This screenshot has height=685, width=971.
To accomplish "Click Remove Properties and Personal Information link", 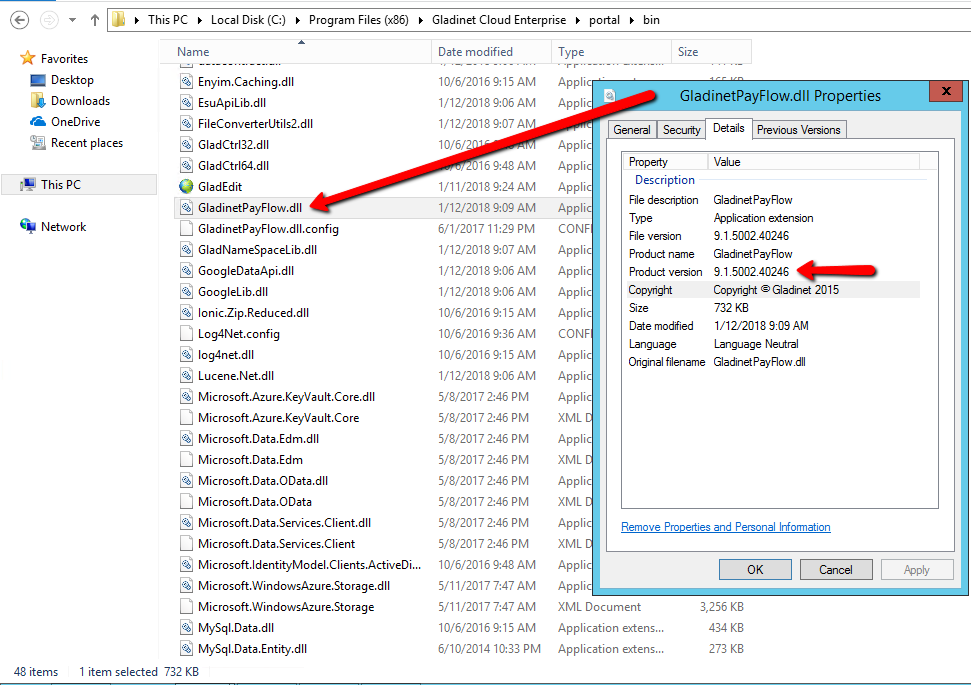I will (x=726, y=527).
